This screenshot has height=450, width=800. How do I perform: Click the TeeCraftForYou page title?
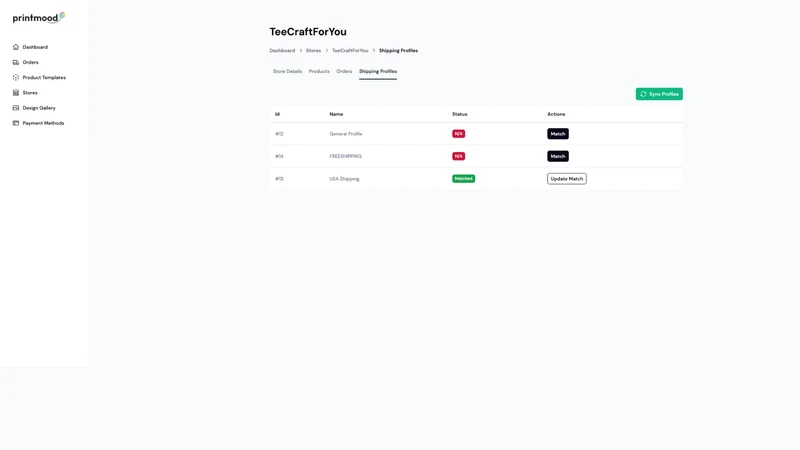tap(308, 32)
